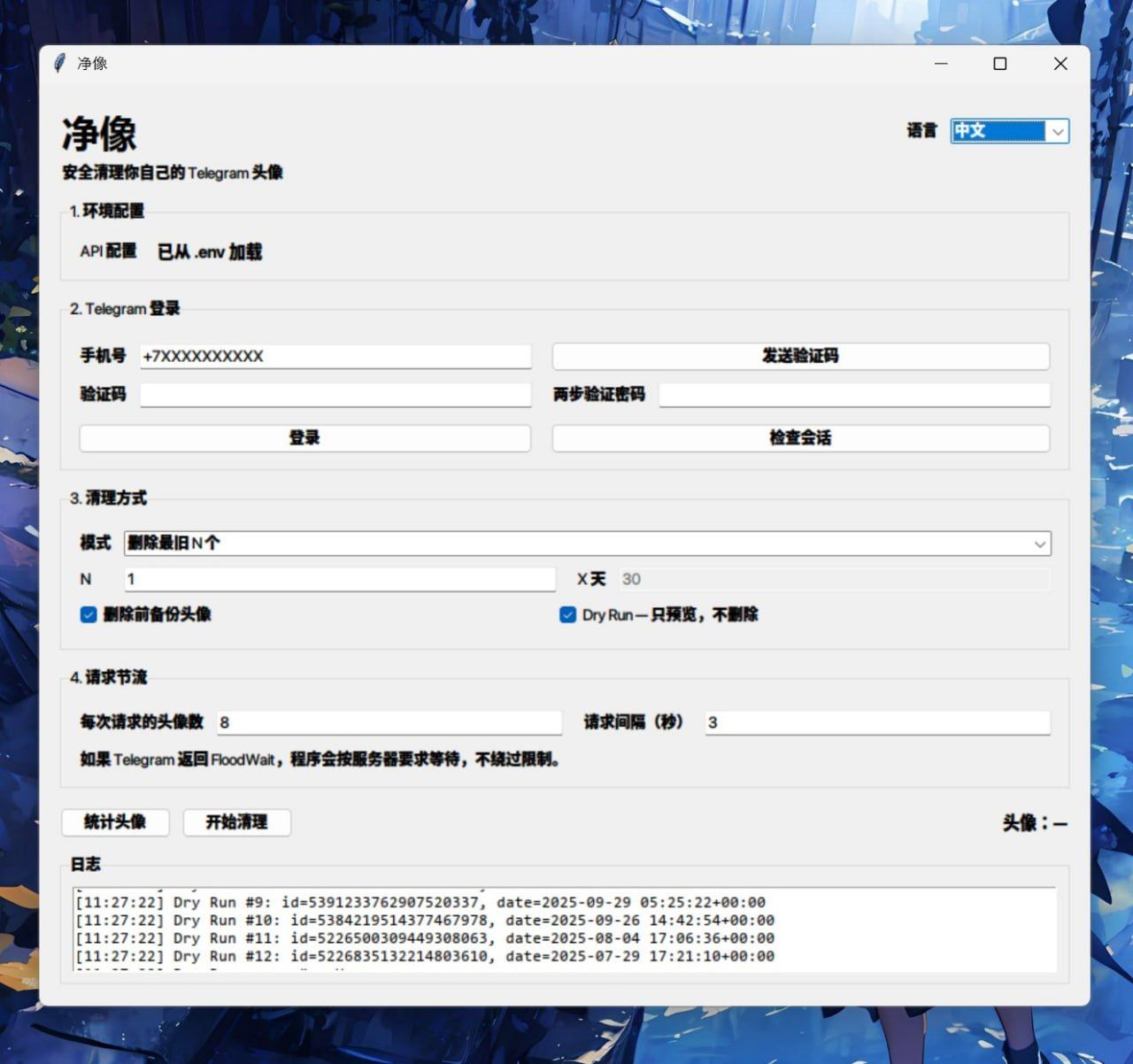Click the feather app icon in title bar
Image resolution: width=1133 pixels, height=1064 pixels.
tap(59, 64)
